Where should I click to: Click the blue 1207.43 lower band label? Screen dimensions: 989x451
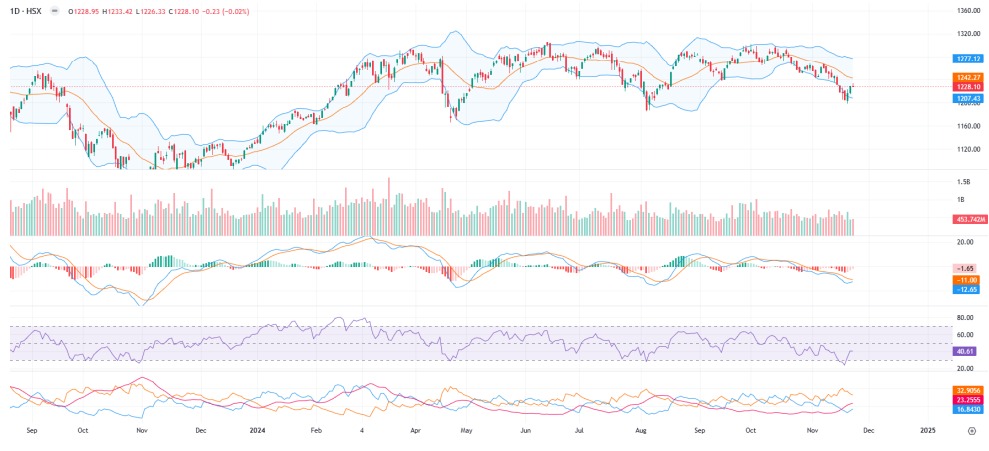968,98
